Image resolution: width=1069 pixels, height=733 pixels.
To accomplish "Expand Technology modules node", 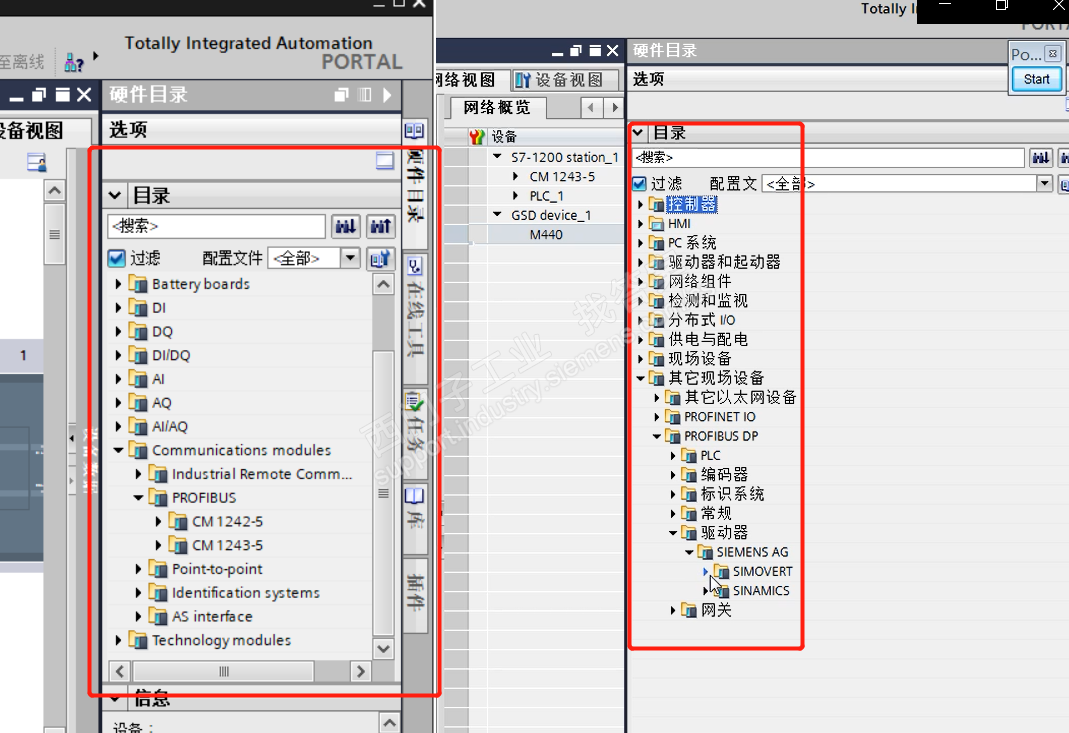I will (119, 640).
